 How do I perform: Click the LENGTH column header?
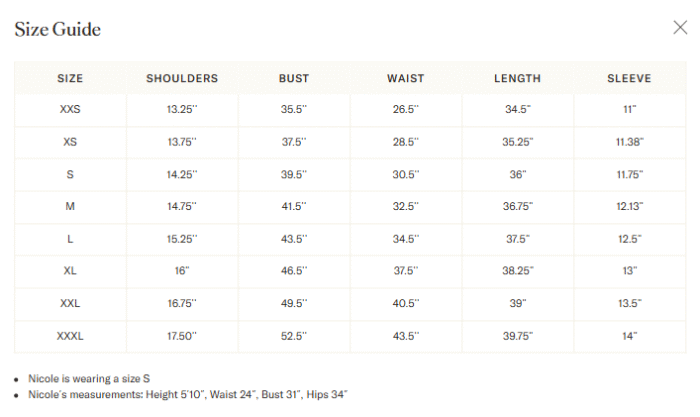point(517,79)
